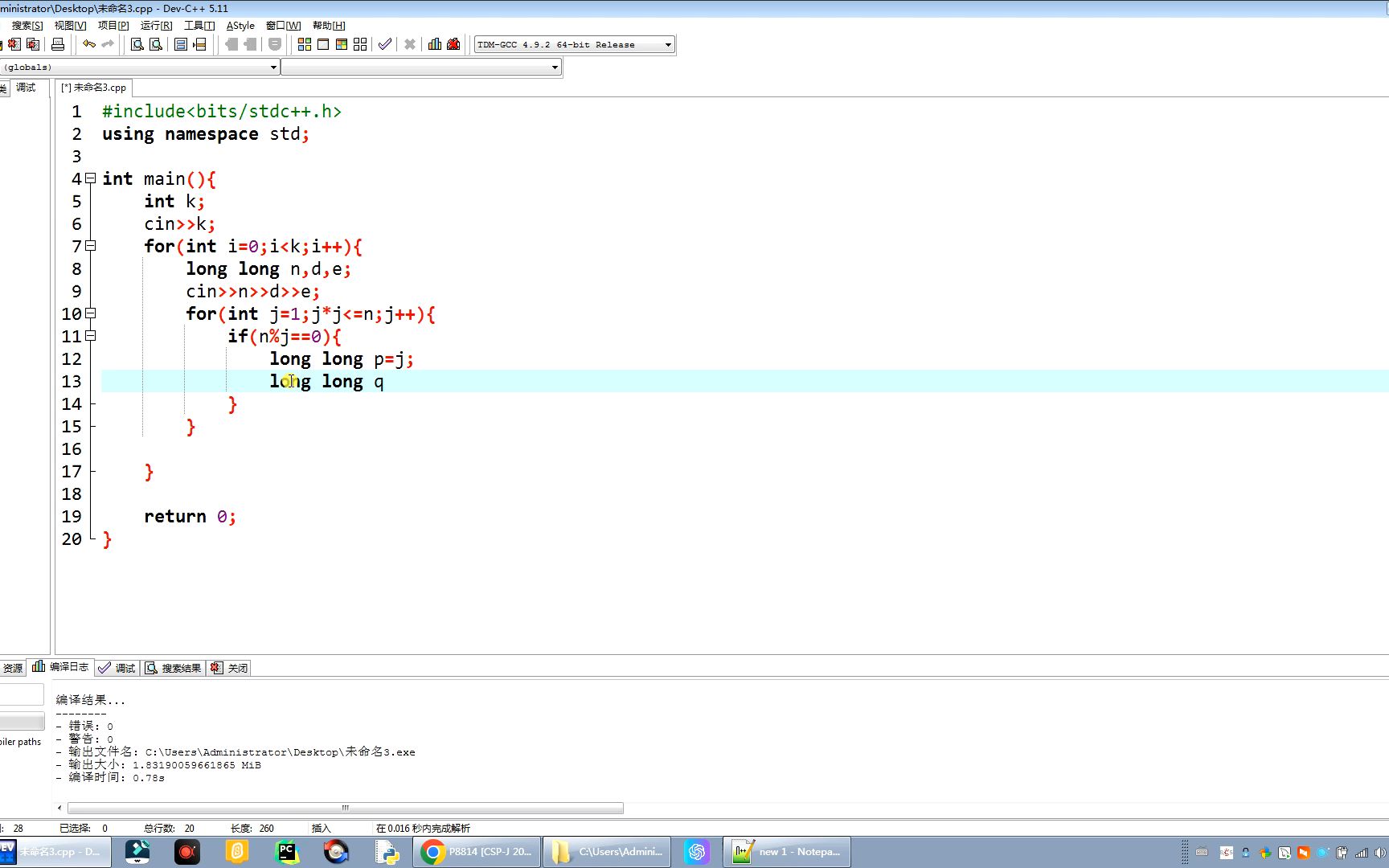Undo the last edit
This screenshot has height=868, width=1389.
[x=89, y=44]
